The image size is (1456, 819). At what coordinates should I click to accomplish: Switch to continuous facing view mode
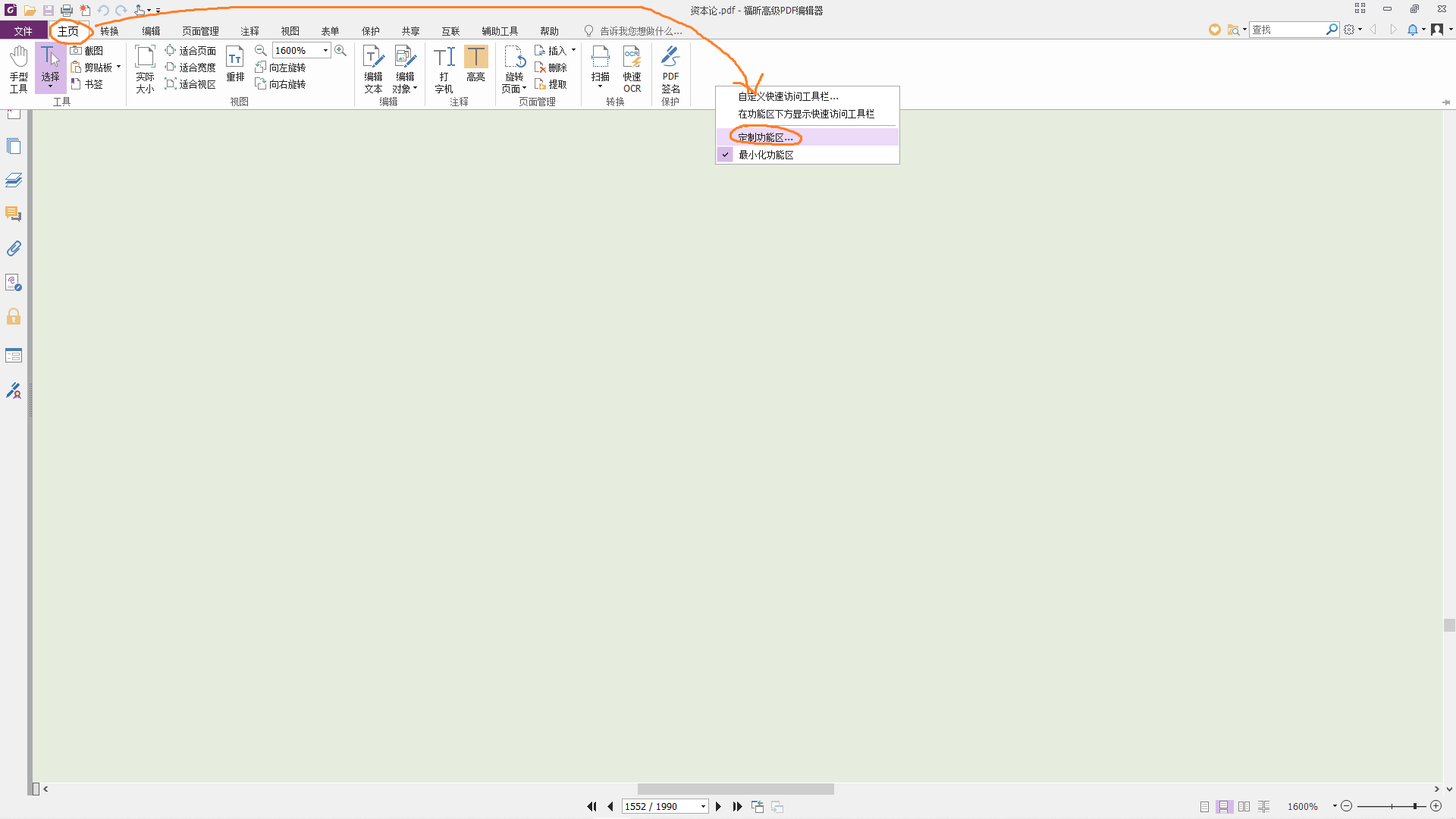(x=1263, y=807)
